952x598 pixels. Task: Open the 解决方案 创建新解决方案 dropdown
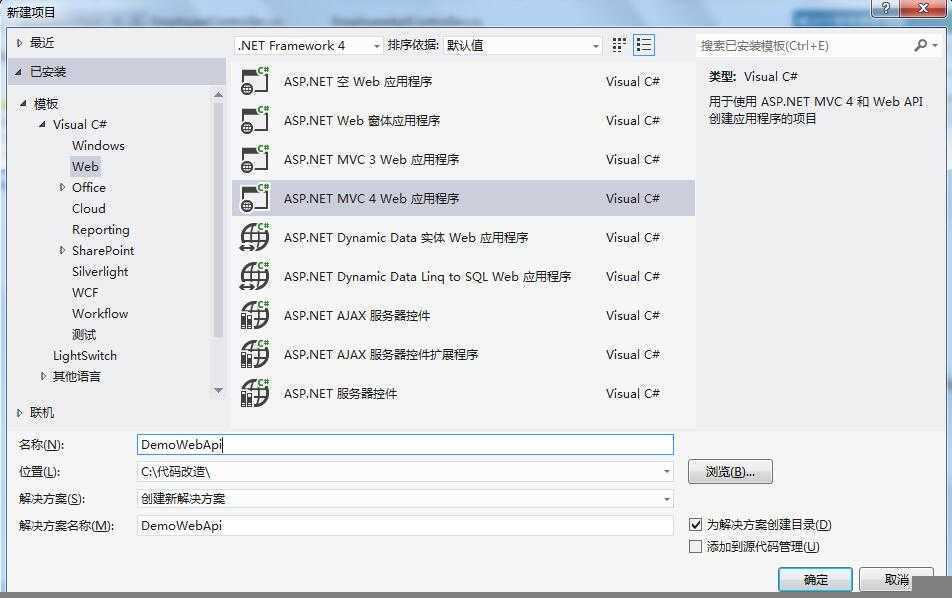click(667, 499)
